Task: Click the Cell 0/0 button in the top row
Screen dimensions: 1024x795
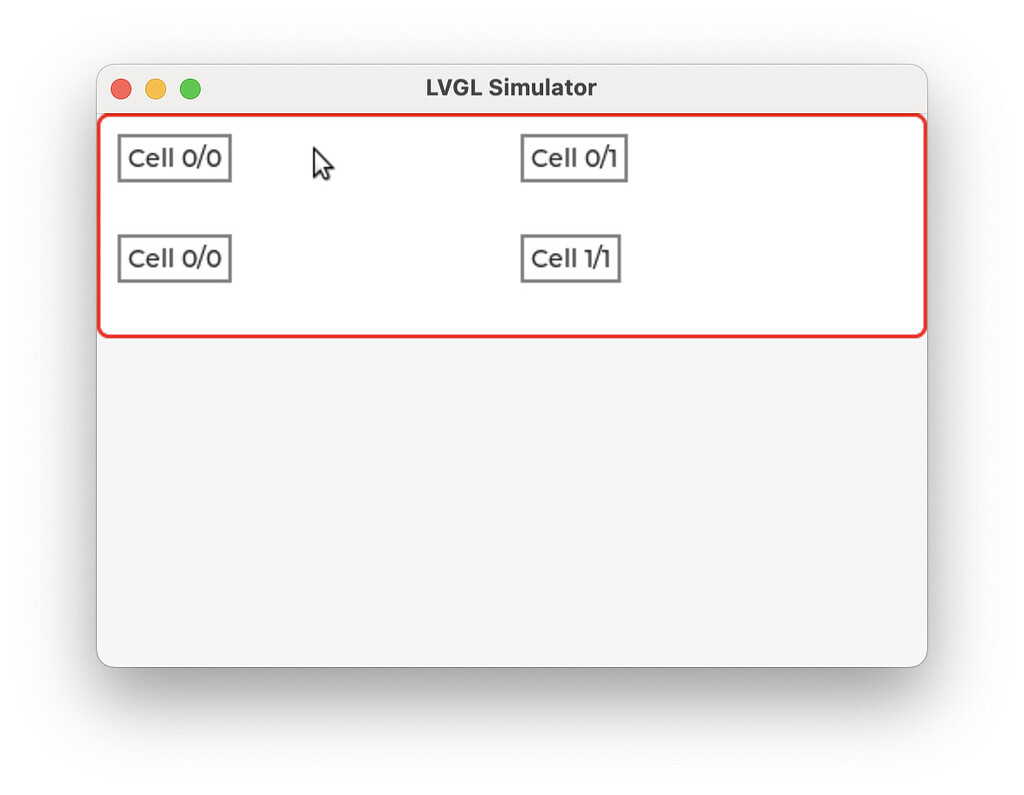Action: (x=174, y=157)
